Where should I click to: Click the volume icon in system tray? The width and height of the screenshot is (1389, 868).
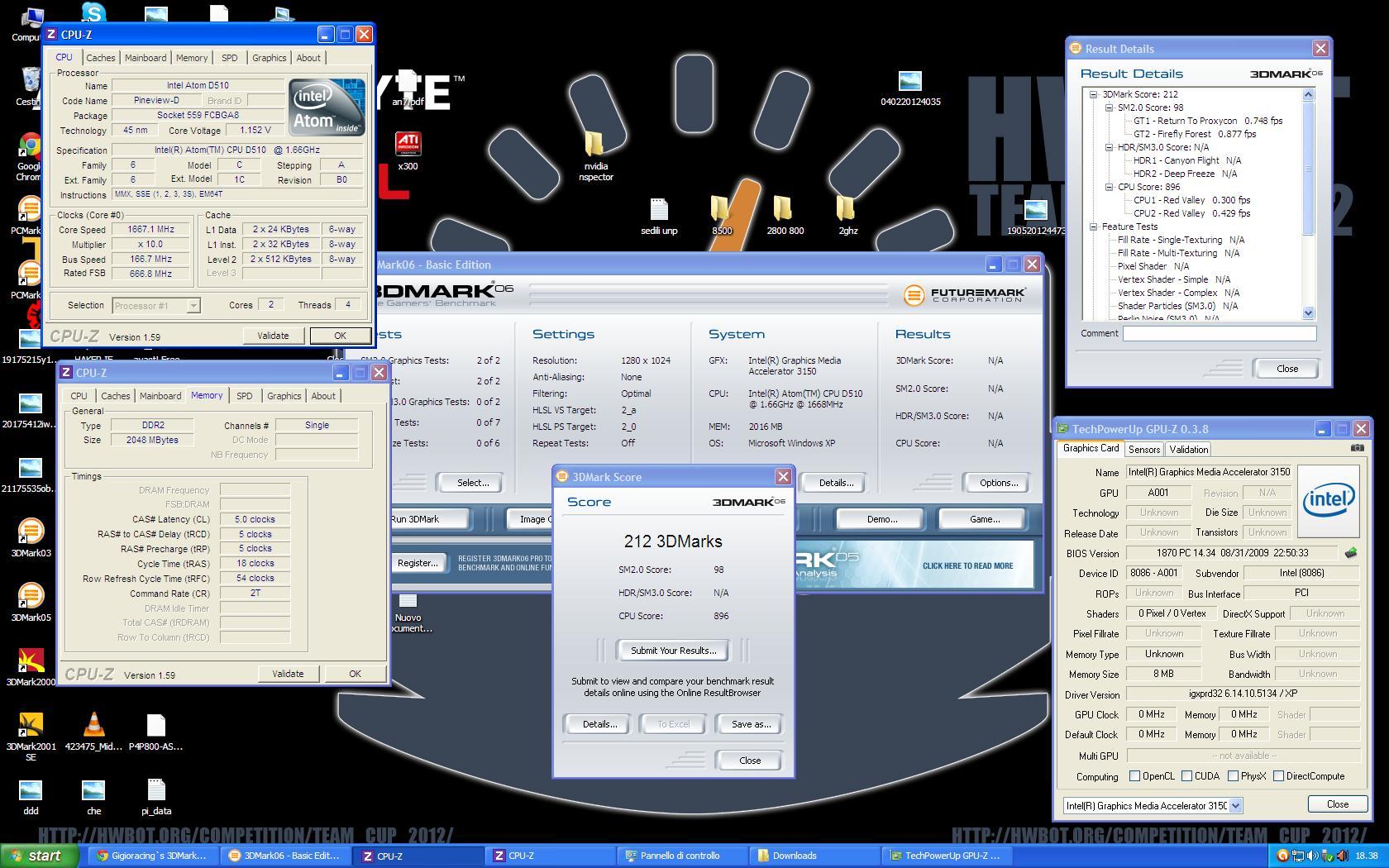(x=1311, y=856)
